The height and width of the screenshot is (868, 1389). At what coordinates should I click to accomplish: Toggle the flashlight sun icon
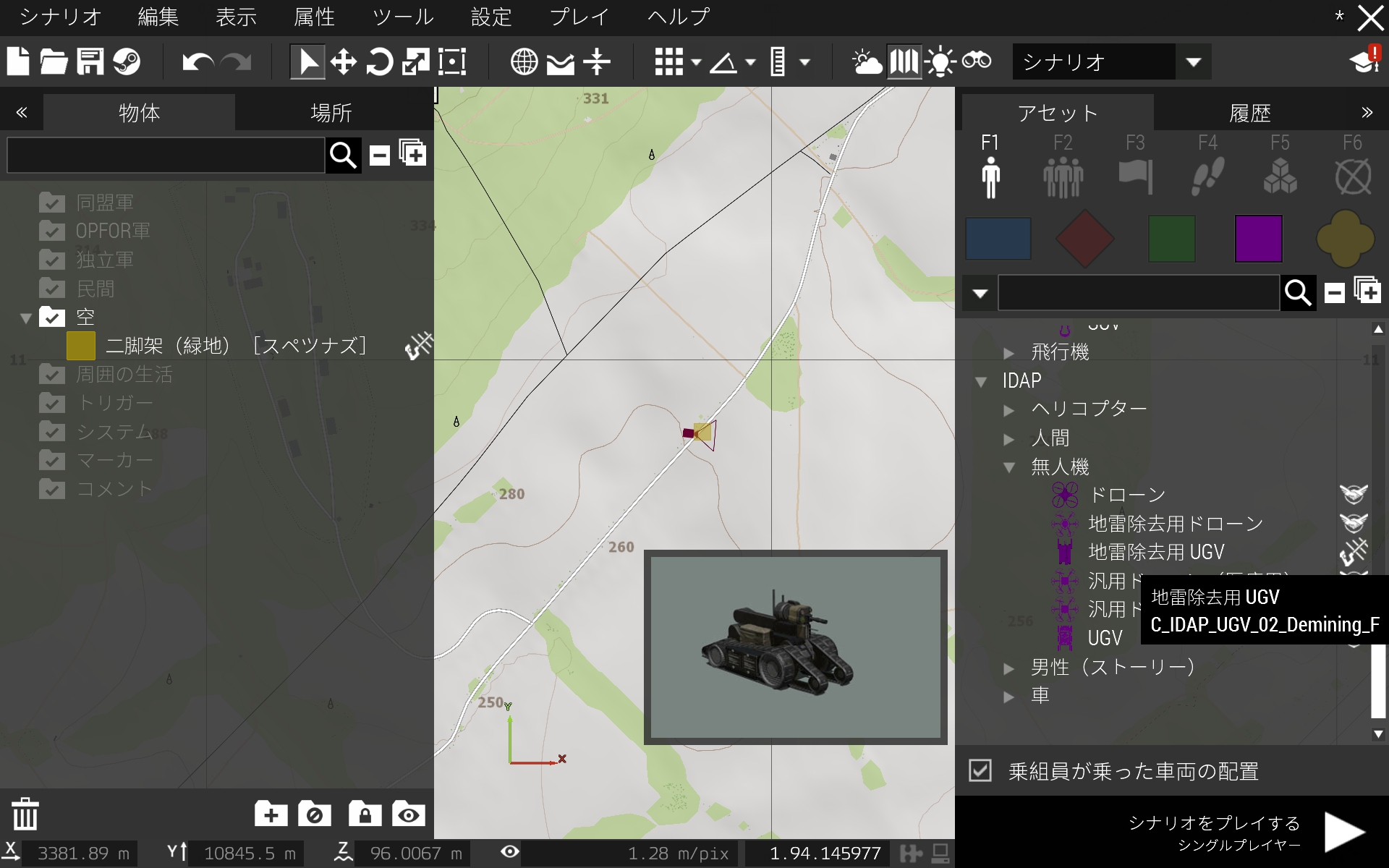click(x=940, y=61)
